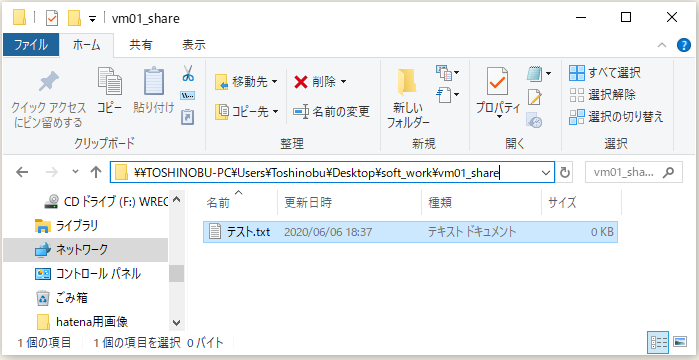The width and height of the screenshot is (699, 360).
Task: Click navigation pane scrollbar up arrow
Action: (177, 199)
